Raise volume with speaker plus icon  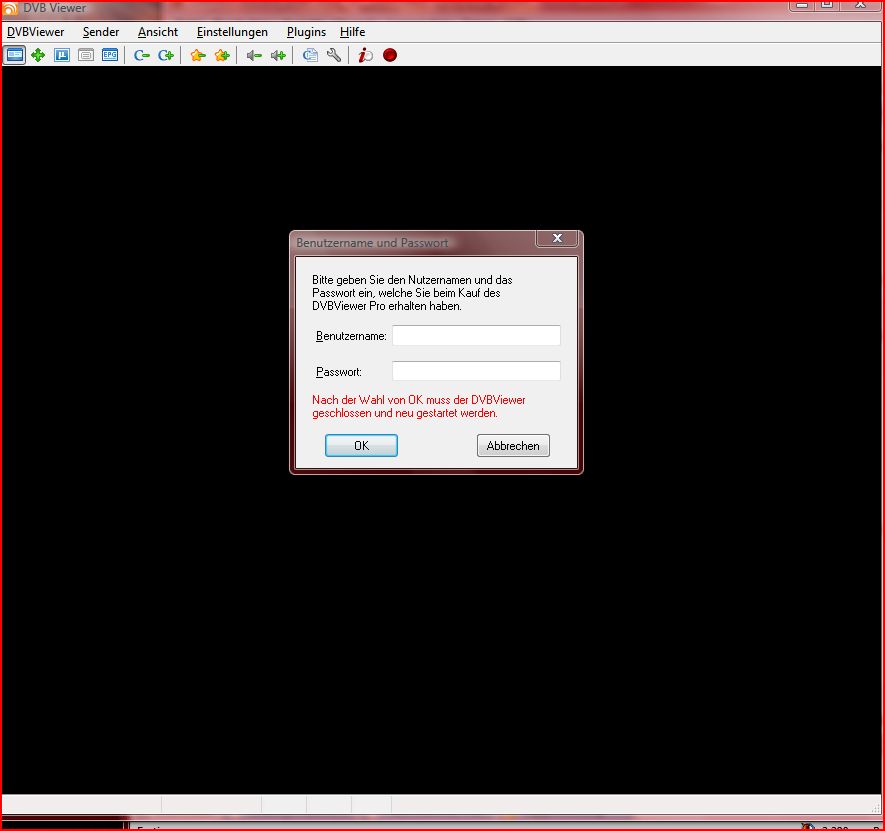click(278, 55)
